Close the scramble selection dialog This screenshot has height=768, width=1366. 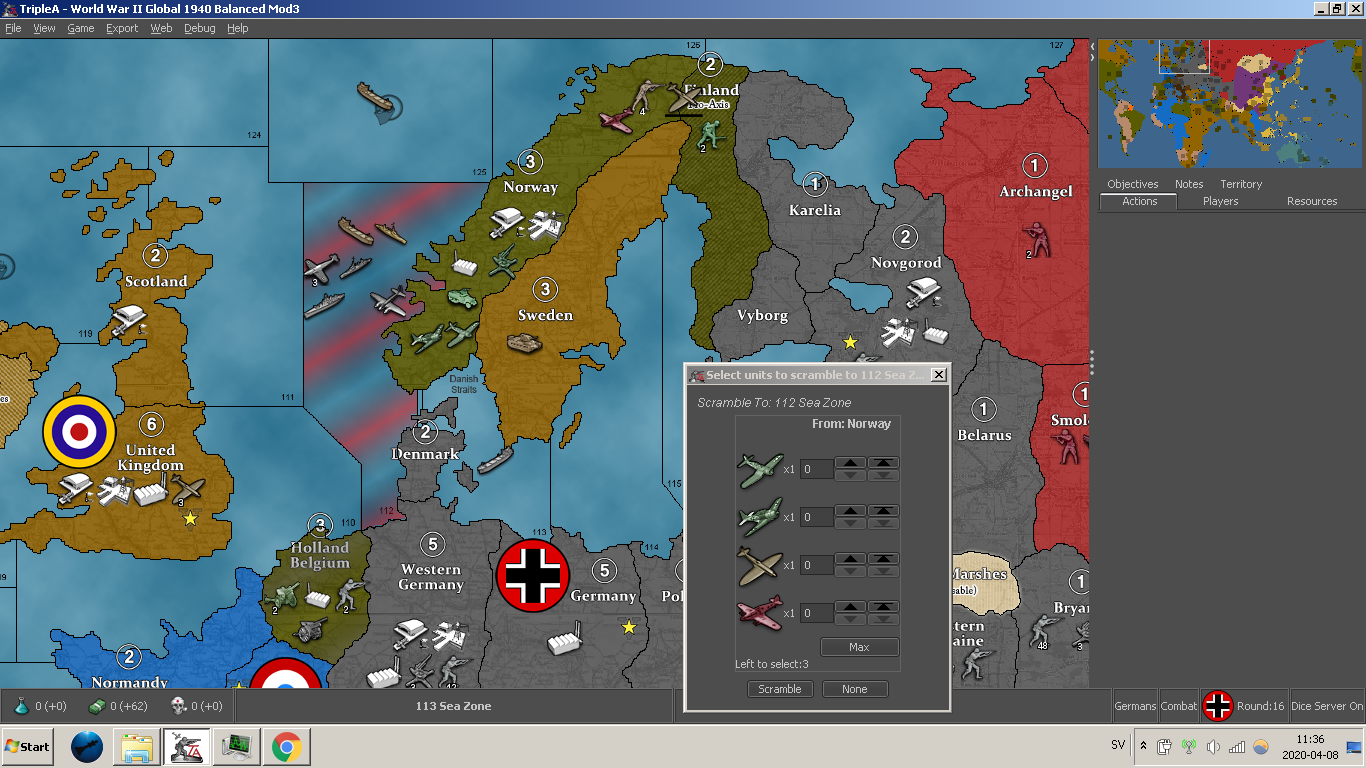click(x=937, y=375)
